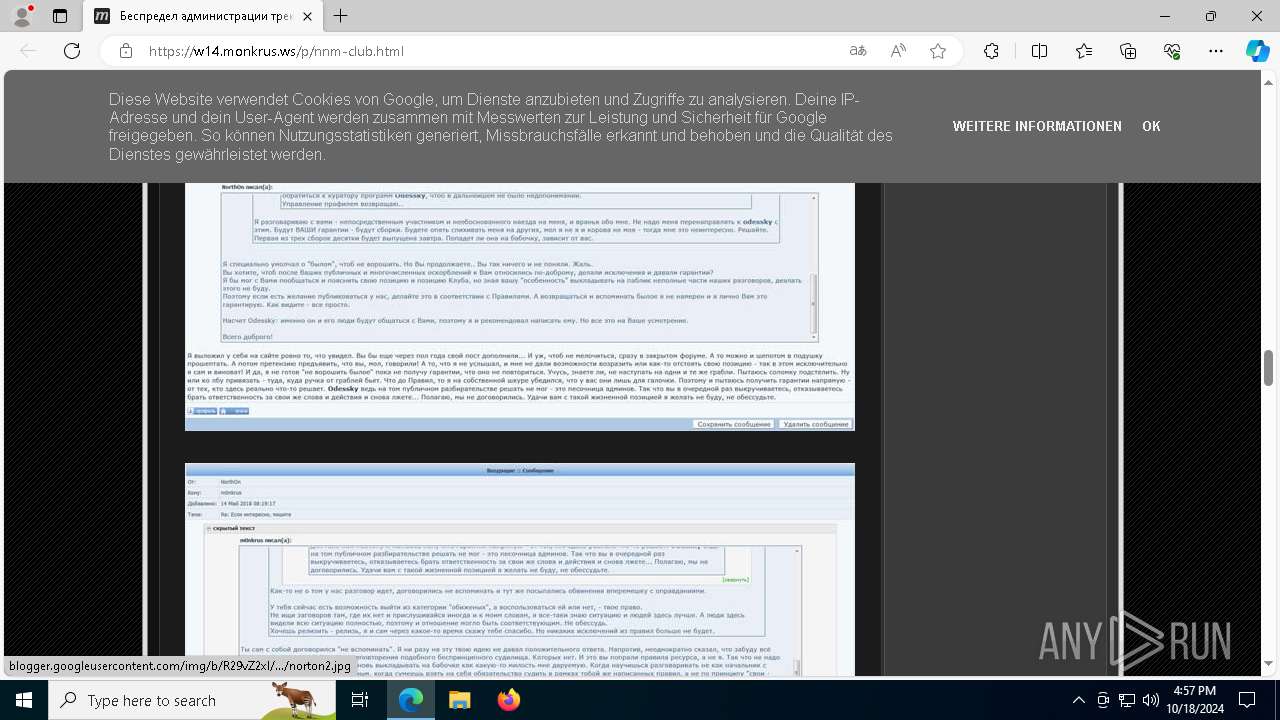Accept cookies with OK button
The image size is (1280, 720).
click(1151, 126)
